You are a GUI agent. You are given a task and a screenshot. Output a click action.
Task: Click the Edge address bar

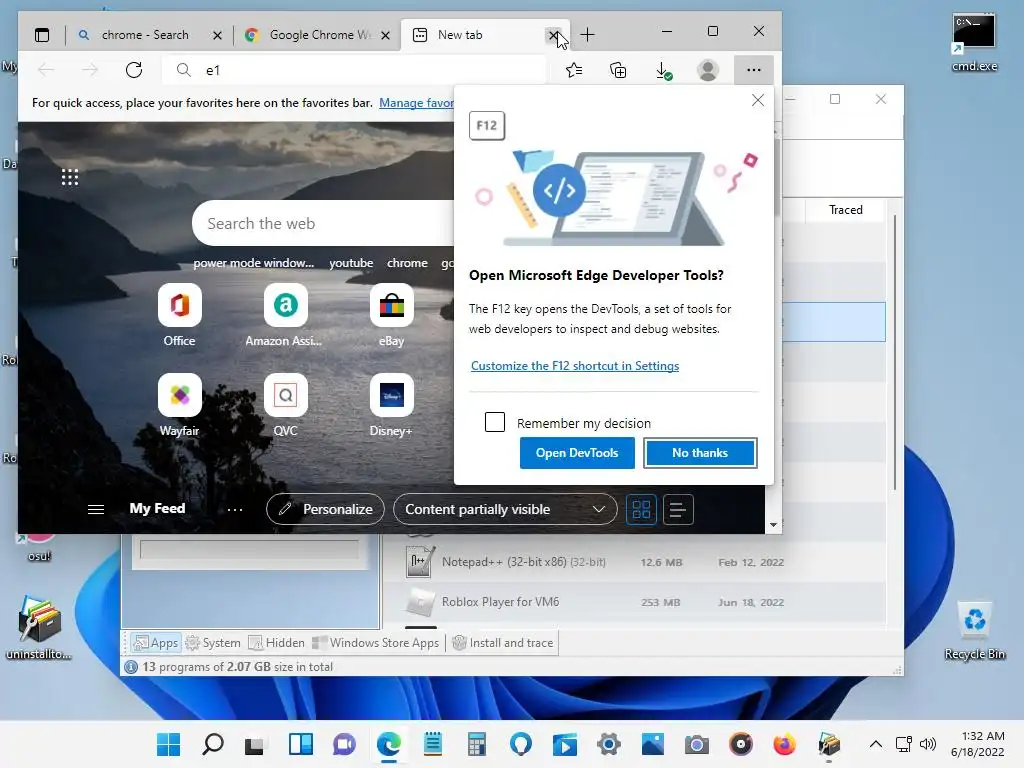point(354,70)
